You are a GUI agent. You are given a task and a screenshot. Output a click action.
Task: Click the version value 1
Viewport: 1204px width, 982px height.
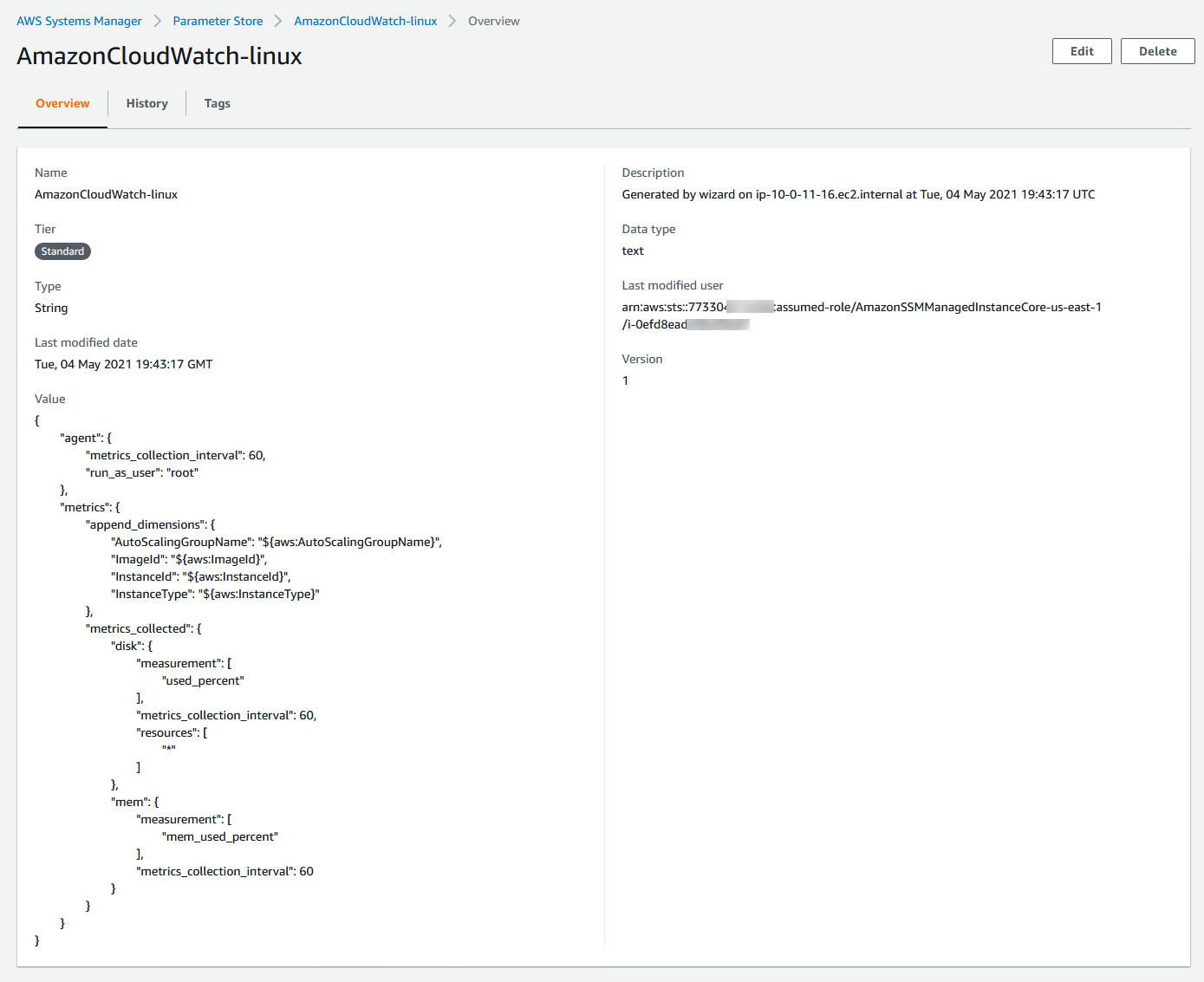coord(625,380)
